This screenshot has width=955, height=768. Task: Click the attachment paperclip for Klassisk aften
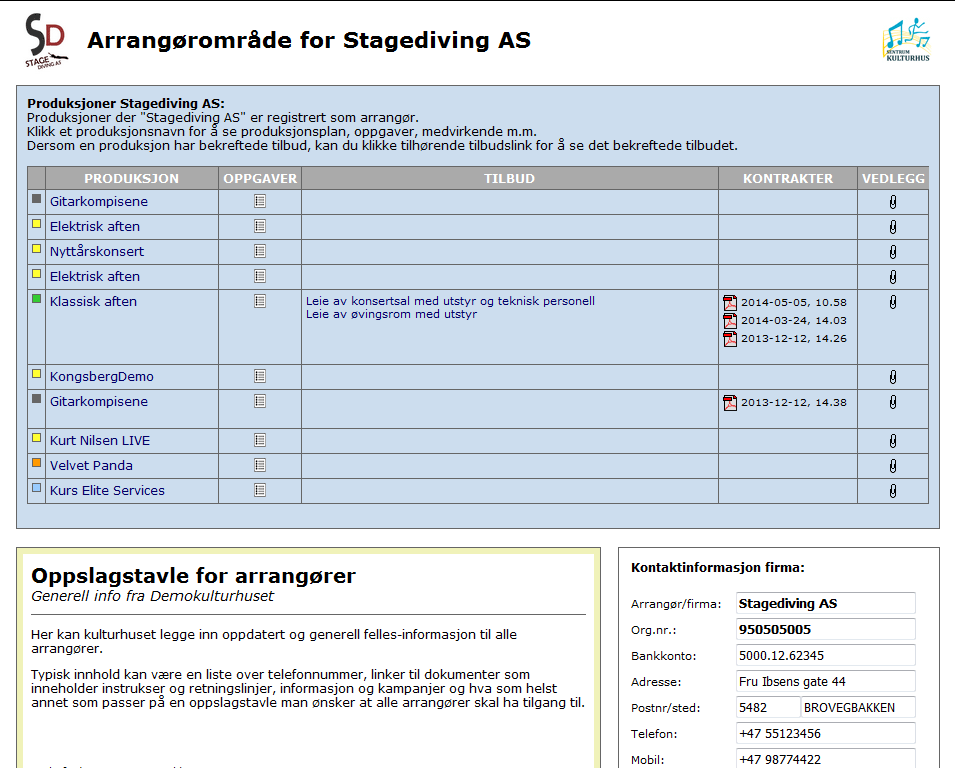893,302
